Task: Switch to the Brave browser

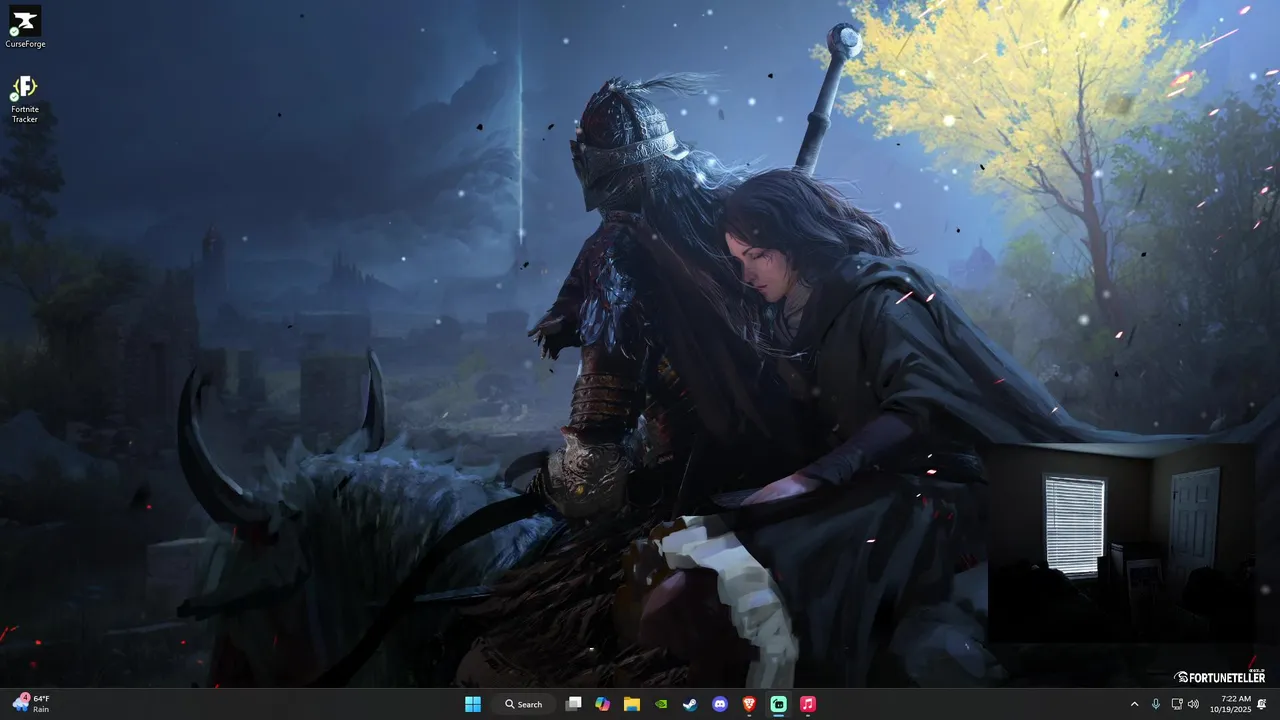Action: (x=749, y=704)
